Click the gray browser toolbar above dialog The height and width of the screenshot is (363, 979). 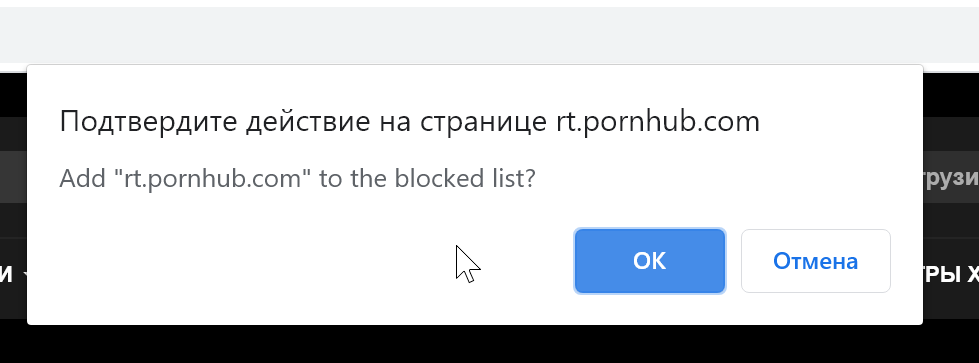[490, 35]
